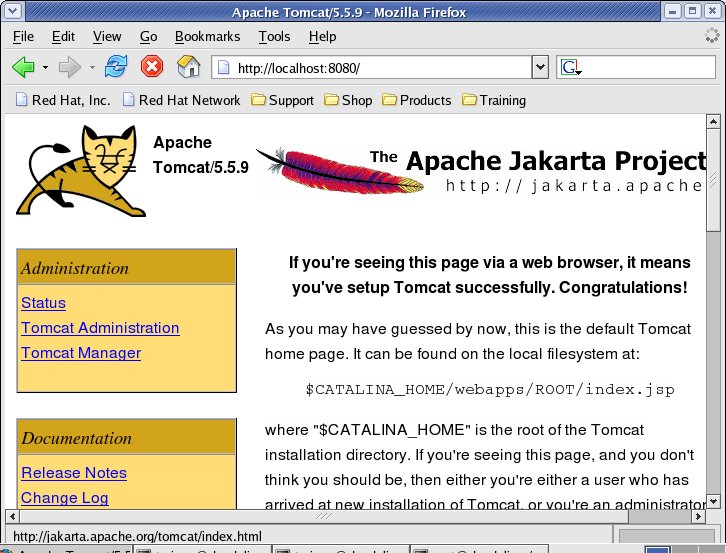Open the Shop bookmarks folder
The height and width of the screenshot is (553, 726).
point(348,100)
